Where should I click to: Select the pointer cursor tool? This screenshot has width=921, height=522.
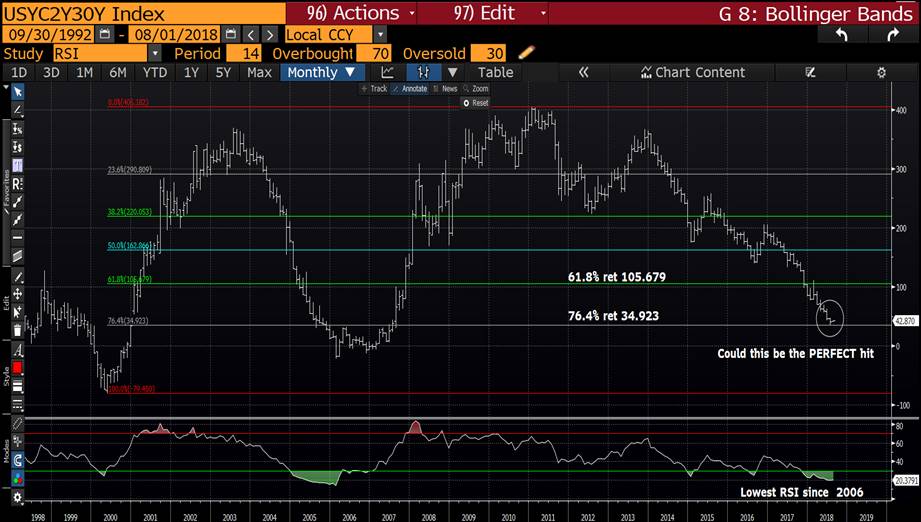[18, 92]
